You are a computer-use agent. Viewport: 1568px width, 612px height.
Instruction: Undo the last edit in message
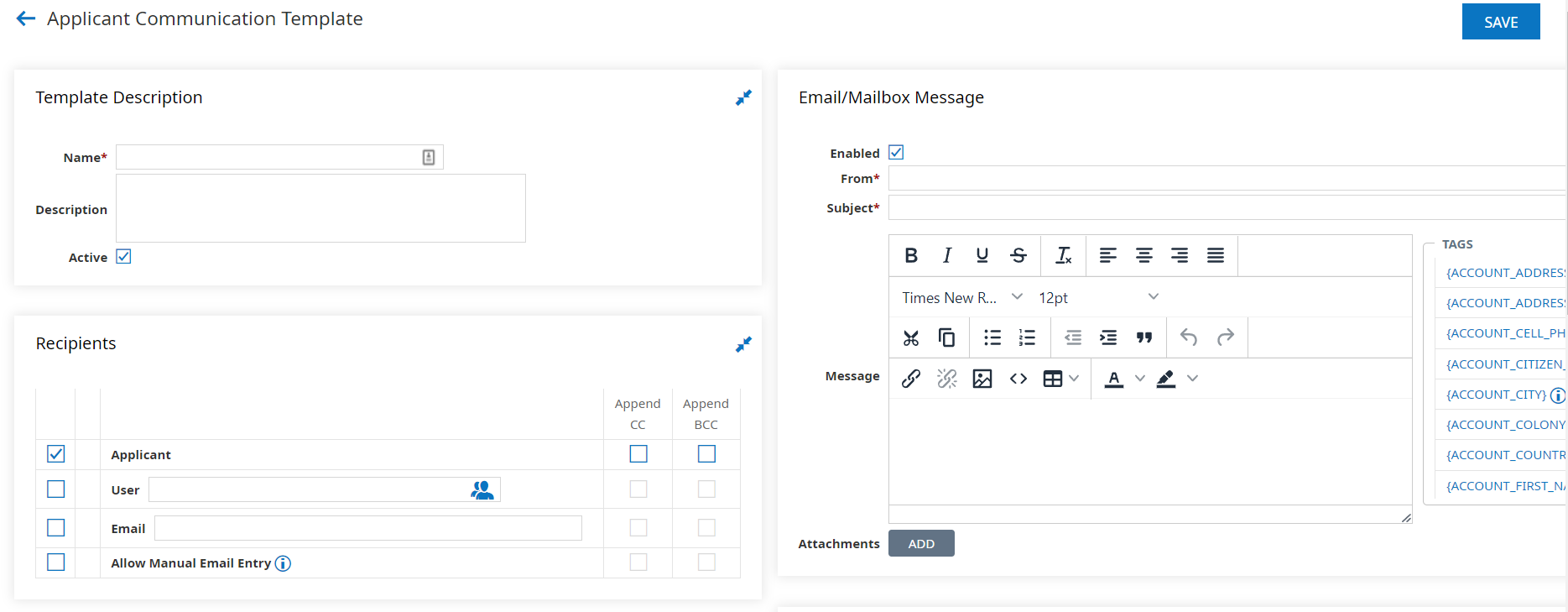[x=1189, y=337]
